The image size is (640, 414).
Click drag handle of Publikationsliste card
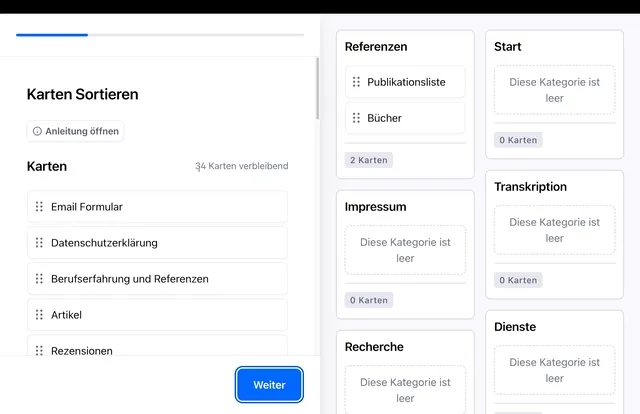coord(356,82)
